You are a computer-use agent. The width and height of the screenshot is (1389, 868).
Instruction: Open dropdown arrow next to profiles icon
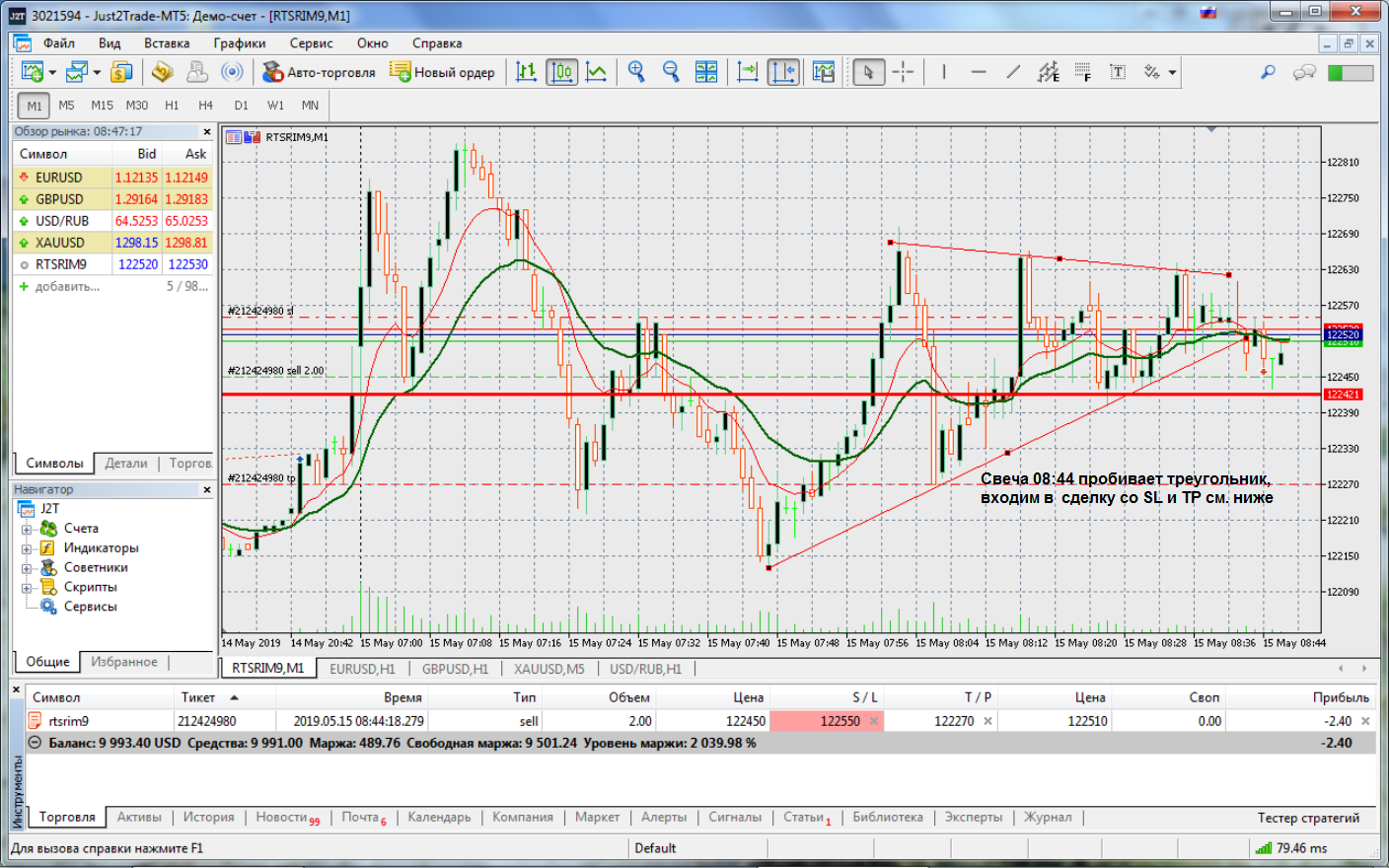coord(97,72)
